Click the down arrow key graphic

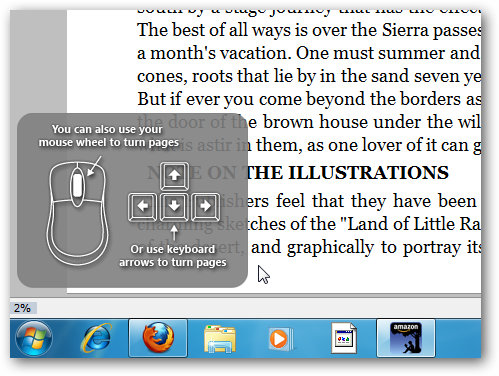click(174, 207)
